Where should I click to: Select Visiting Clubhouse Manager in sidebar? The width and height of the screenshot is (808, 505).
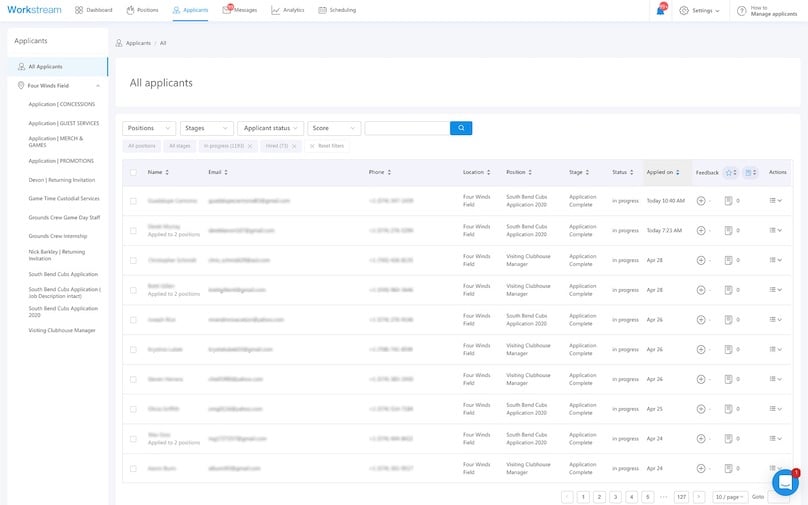pyautogui.click(x=62, y=330)
